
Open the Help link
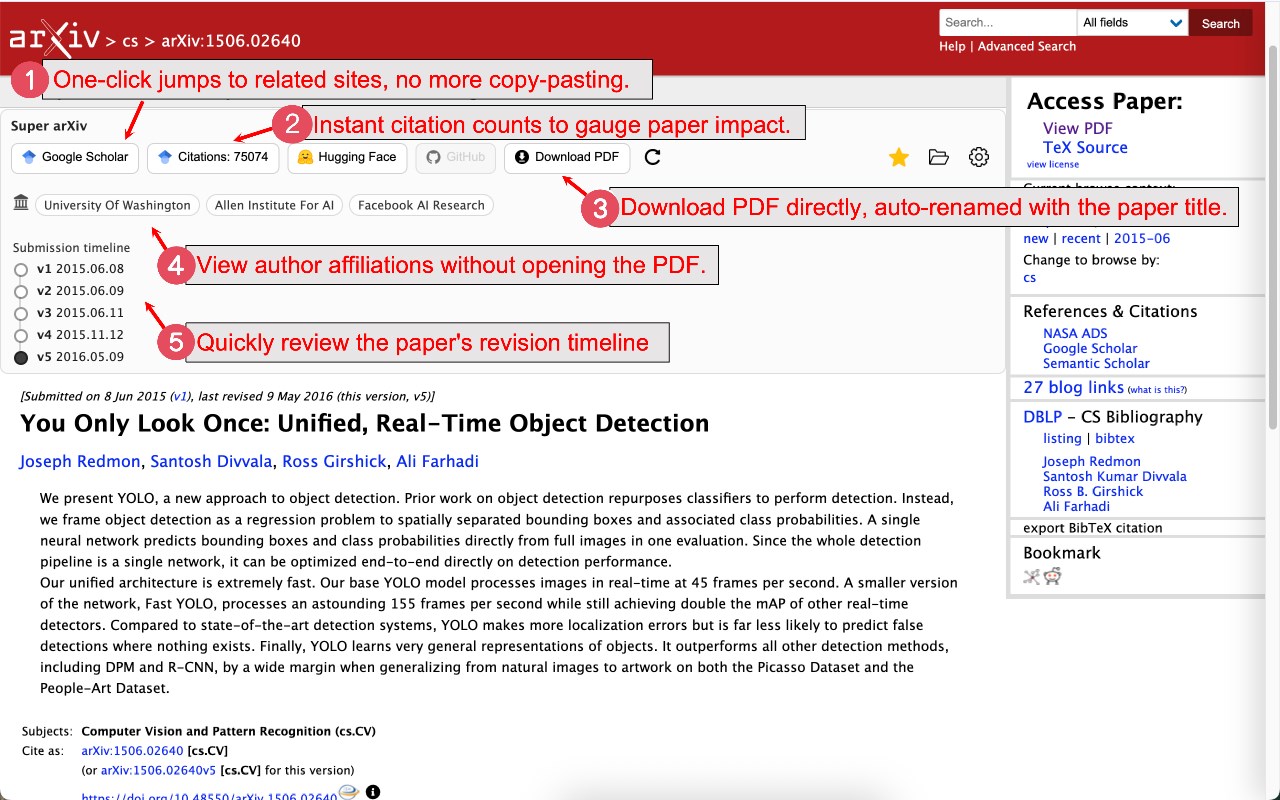pos(952,46)
